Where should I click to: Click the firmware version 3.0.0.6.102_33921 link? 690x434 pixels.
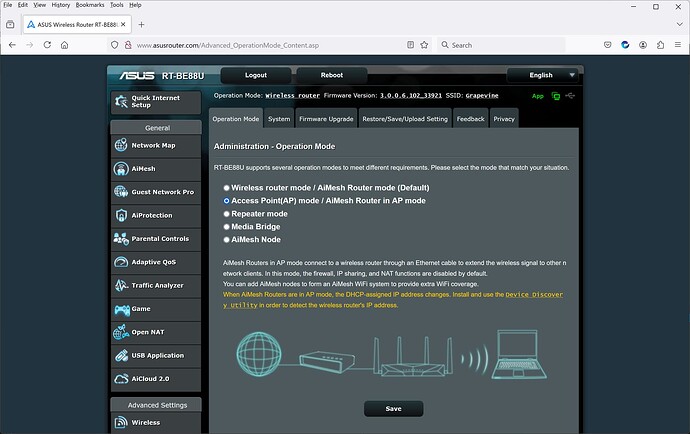tap(411, 96)
